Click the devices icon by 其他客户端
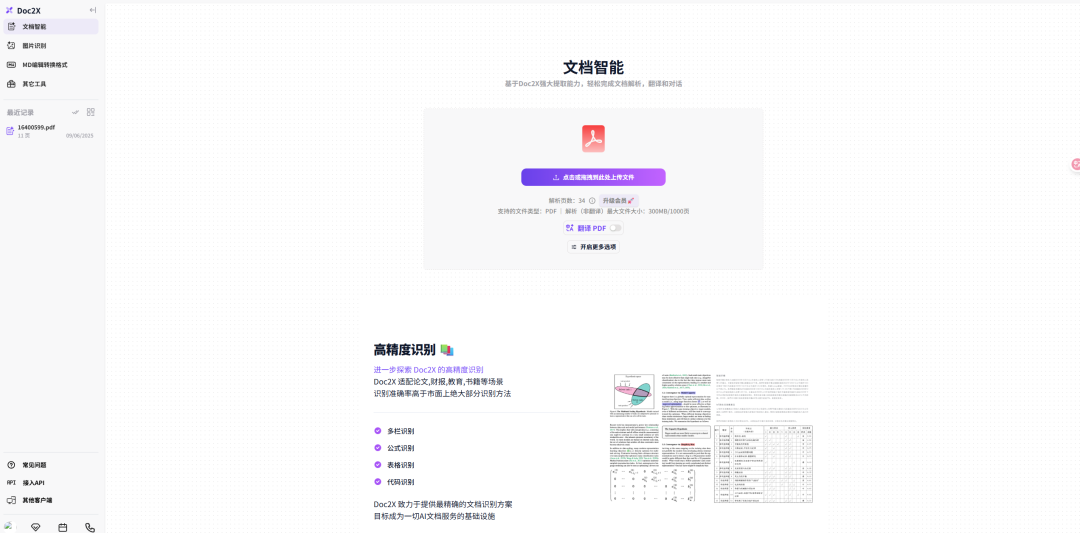Viewport: 1080px width, 533px height. [11, 501]
